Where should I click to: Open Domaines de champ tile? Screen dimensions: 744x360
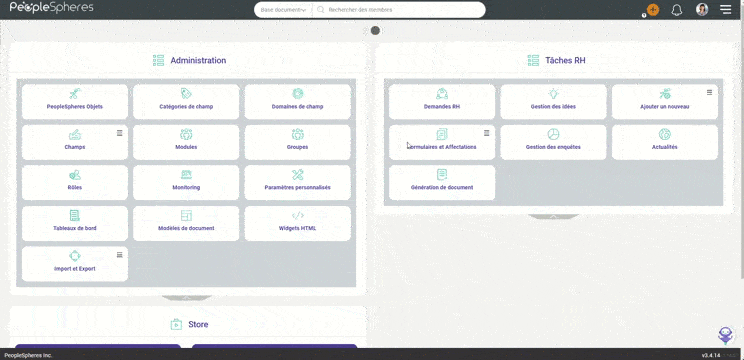pyautogui.click(x=298, y=102)
